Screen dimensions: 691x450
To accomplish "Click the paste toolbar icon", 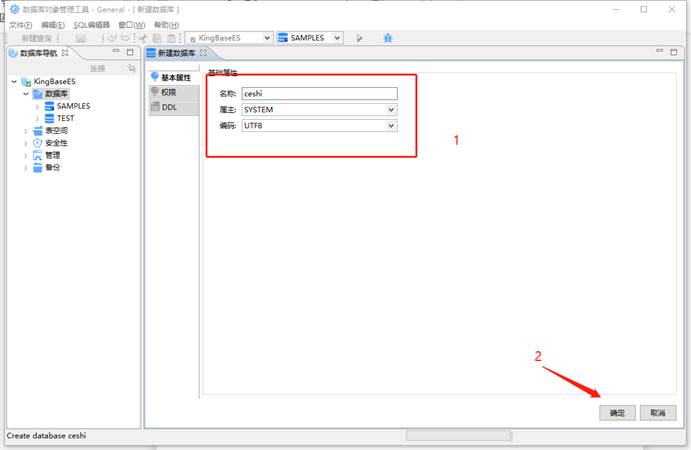I will pos(171,38).
